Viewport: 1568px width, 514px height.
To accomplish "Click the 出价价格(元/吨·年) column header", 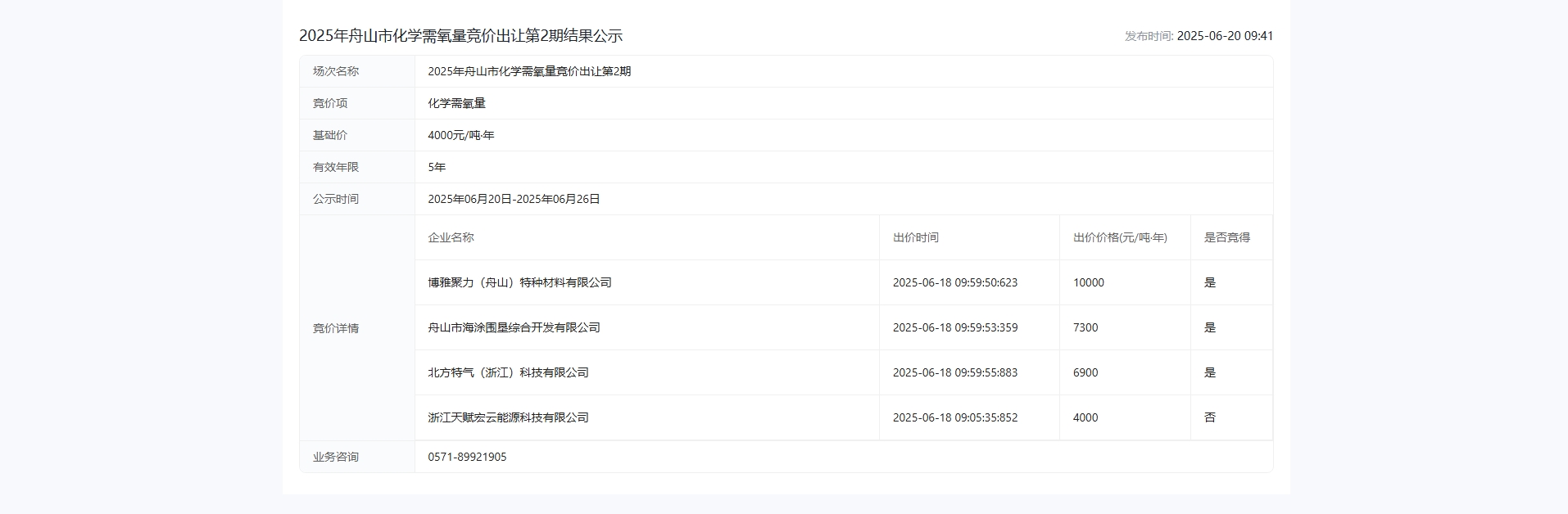I will [x=1120, y=237].
